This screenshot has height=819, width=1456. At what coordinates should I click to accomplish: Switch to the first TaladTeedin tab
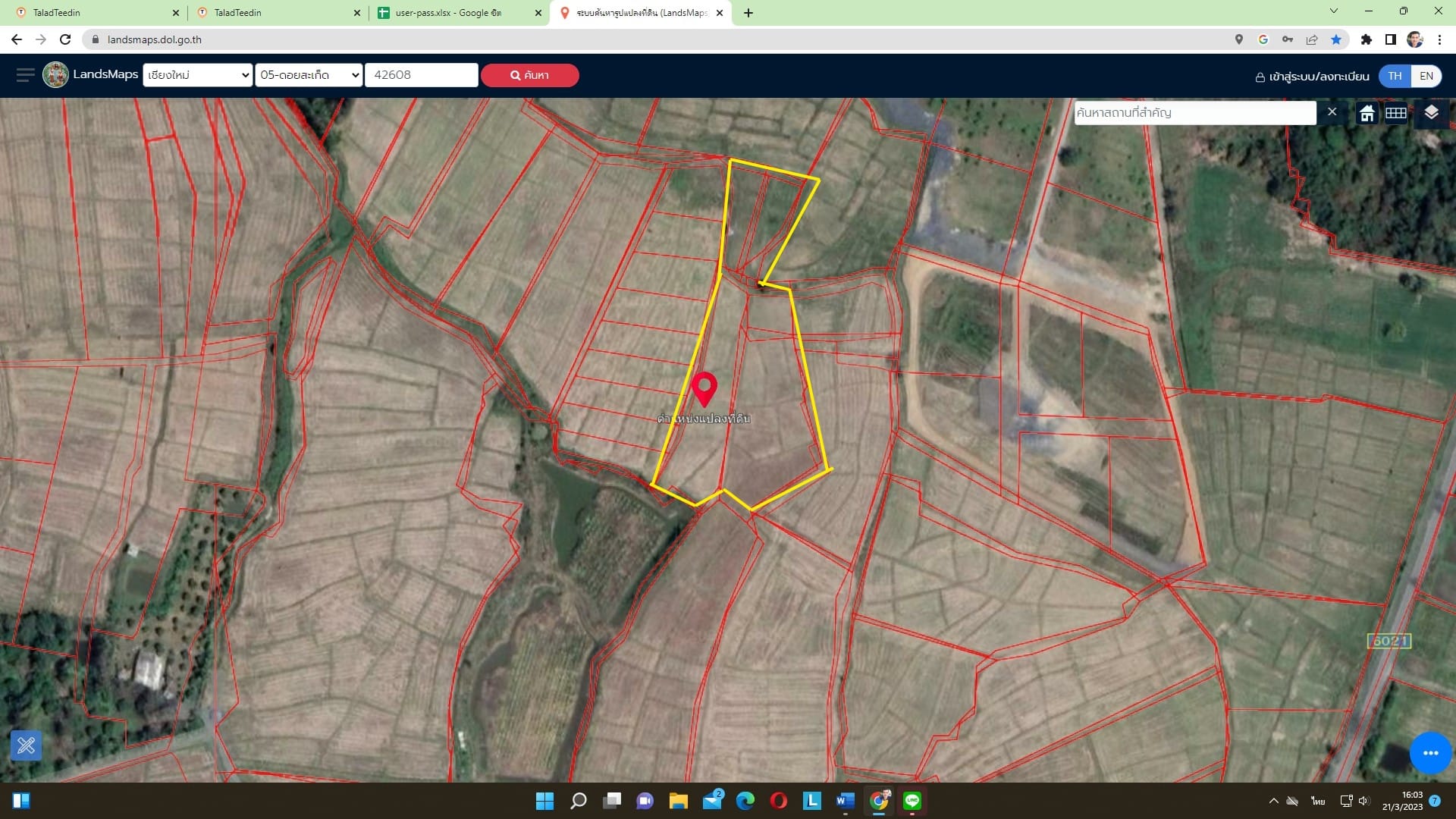coord(95,13)
